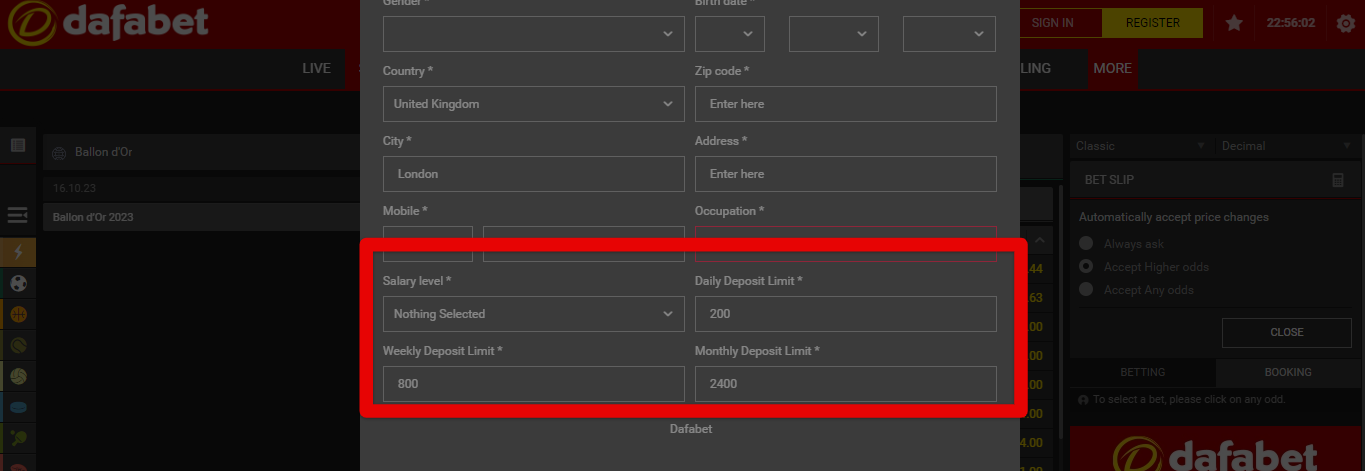Open settings with the gear icon
Screen dimensions: 1365x471
1346,23
